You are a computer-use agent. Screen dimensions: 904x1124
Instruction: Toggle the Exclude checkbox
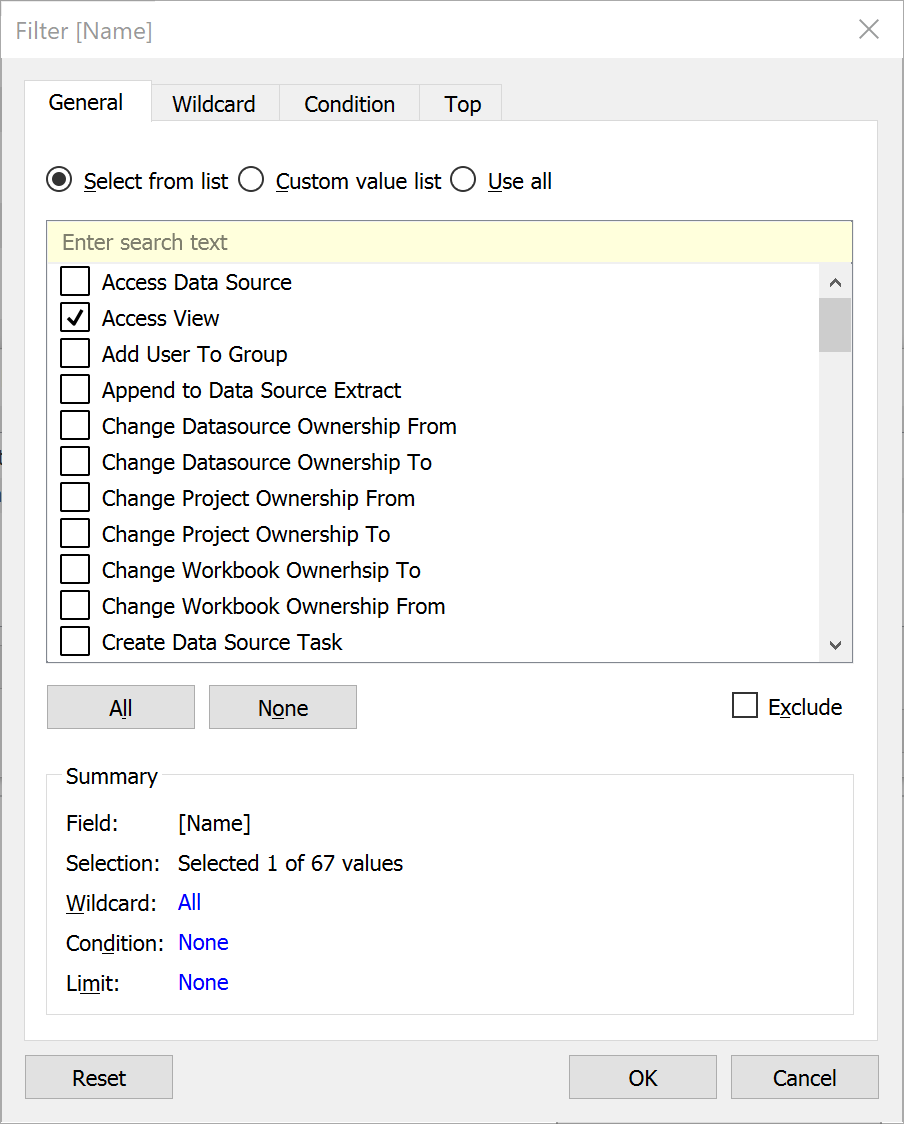(745, 705)
